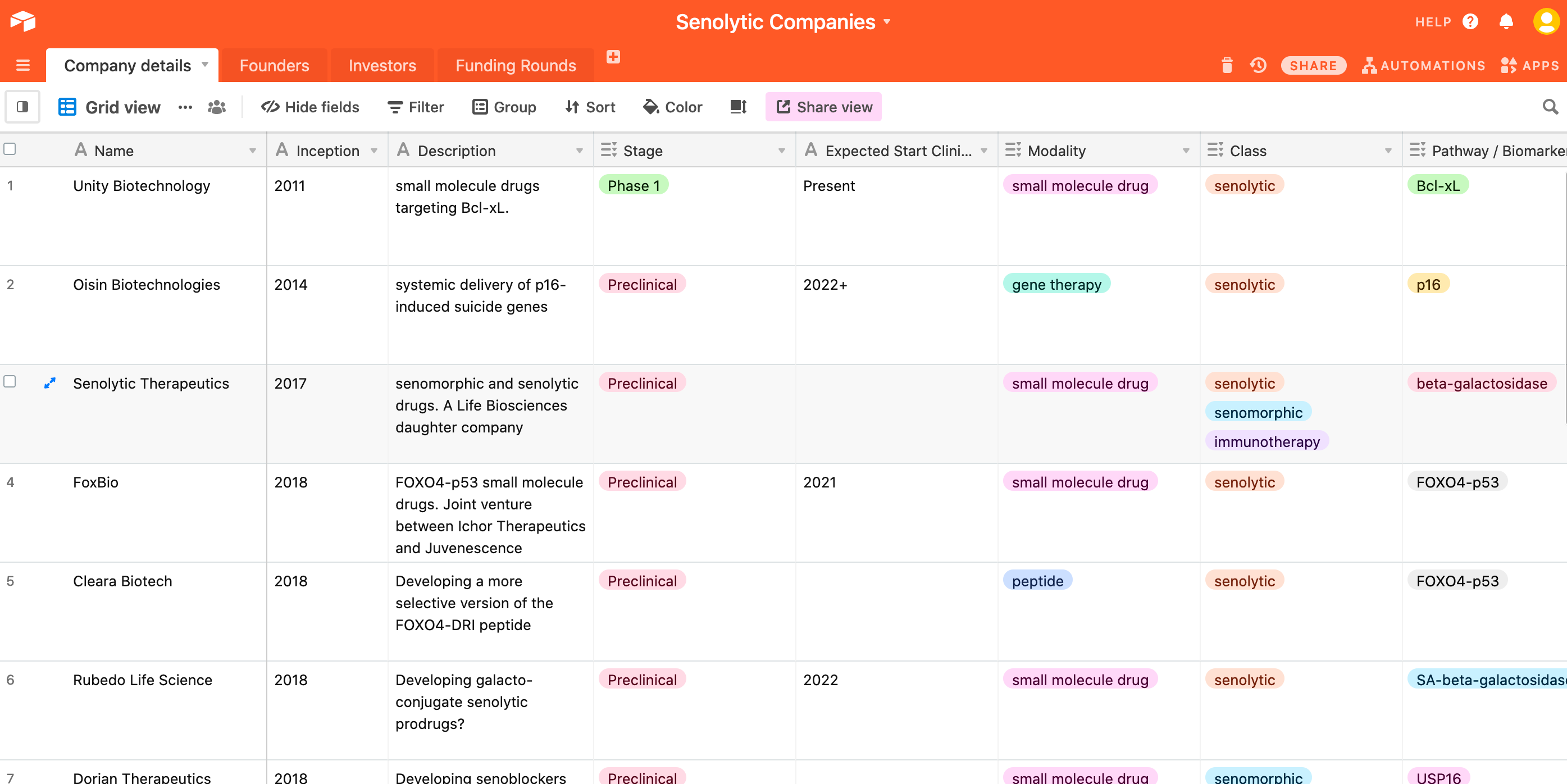Click the Help label in top bar
Screen dimensions: 1567x784
coord(1433,22)
